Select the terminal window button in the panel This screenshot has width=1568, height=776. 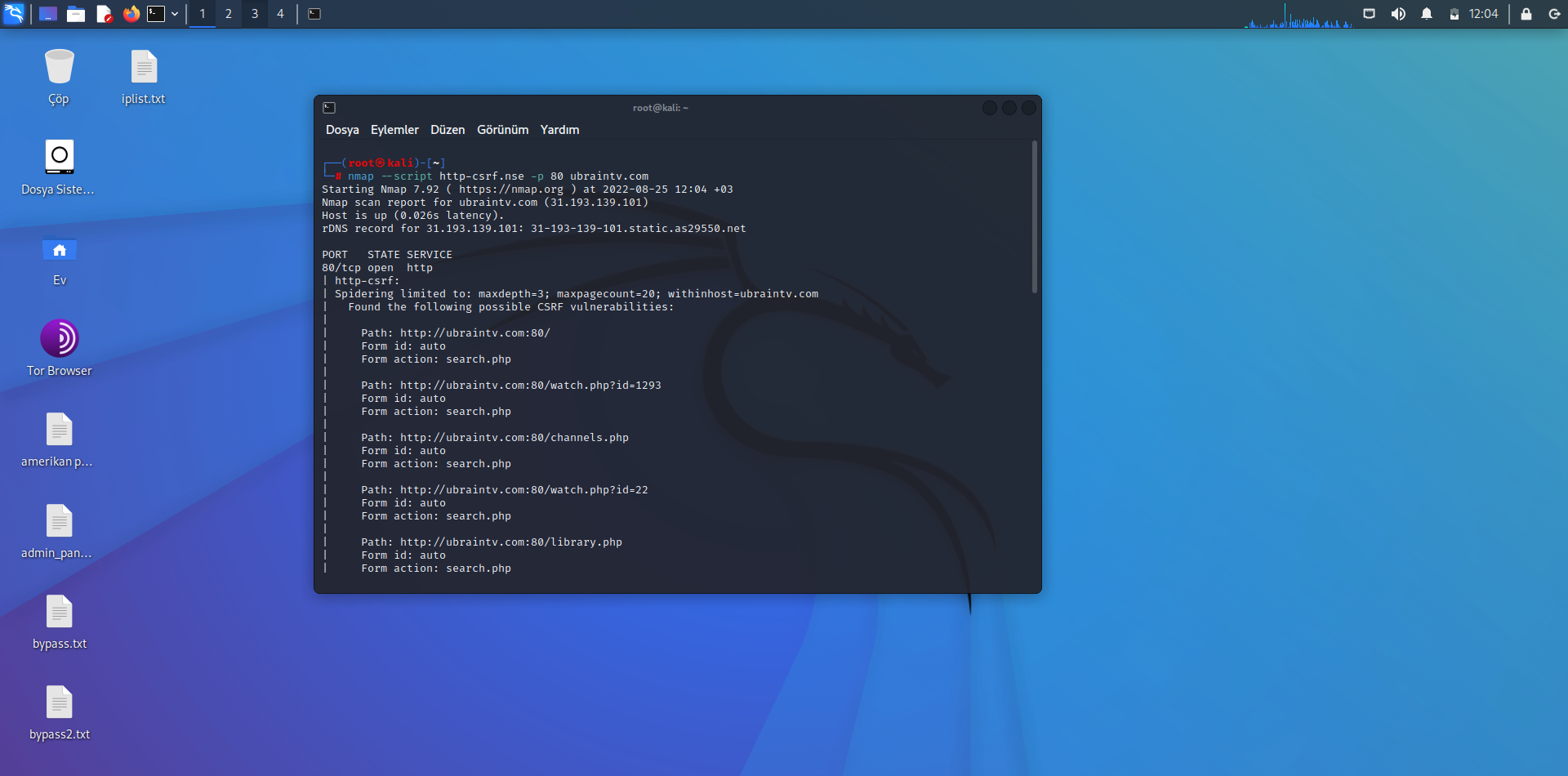pyautogui.click(x=314, y=14)
